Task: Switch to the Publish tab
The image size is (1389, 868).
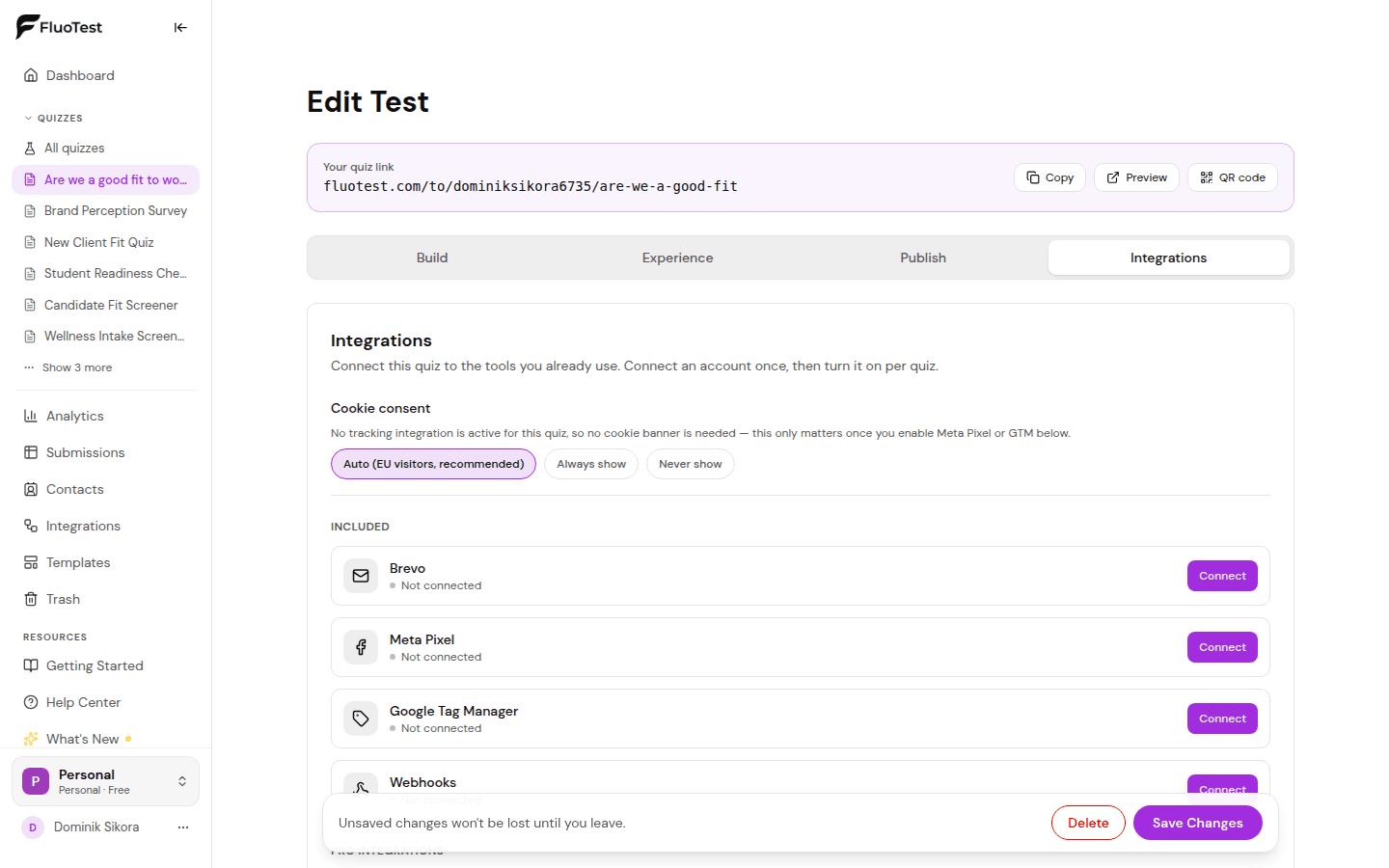Action: click(x=923, y=258)
